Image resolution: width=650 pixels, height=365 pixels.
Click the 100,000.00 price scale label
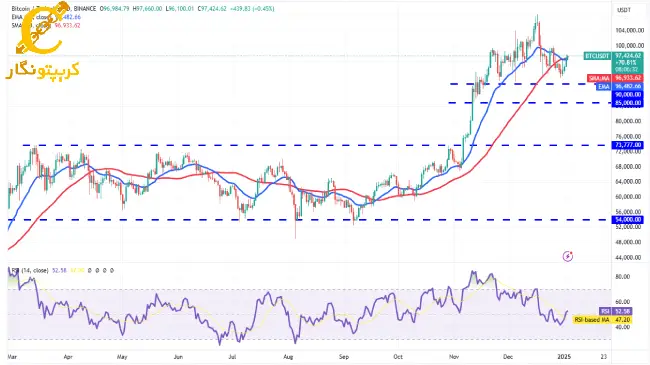[x=629, y=46]
